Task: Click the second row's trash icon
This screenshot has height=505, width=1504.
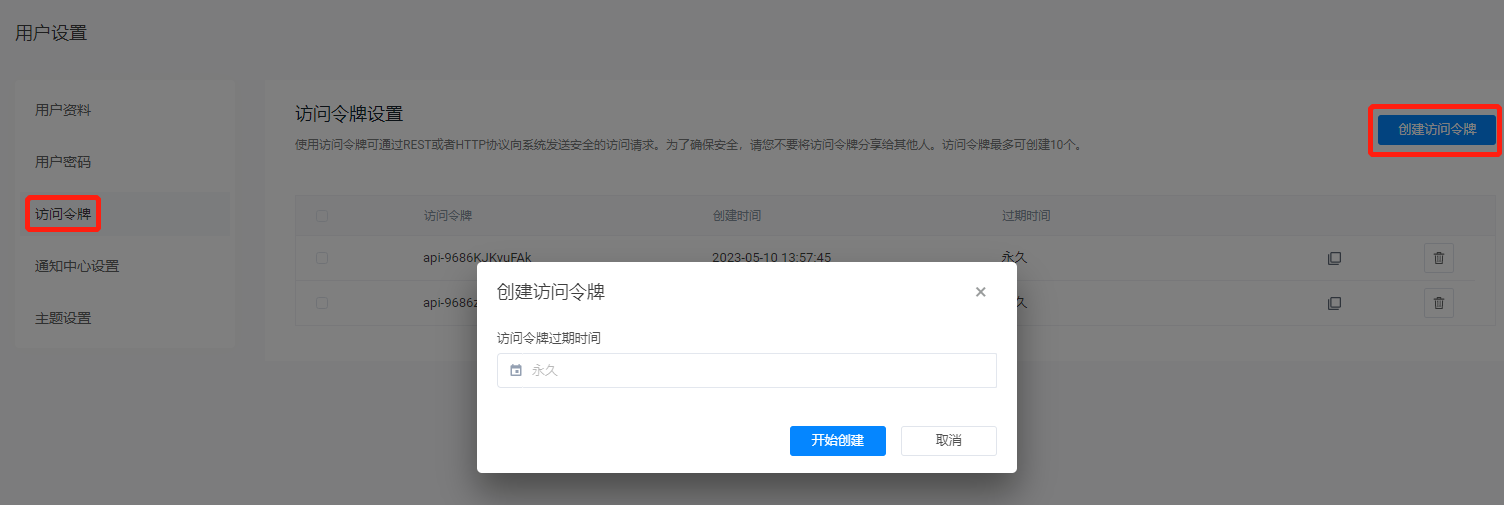Action: coord(1438,303)
